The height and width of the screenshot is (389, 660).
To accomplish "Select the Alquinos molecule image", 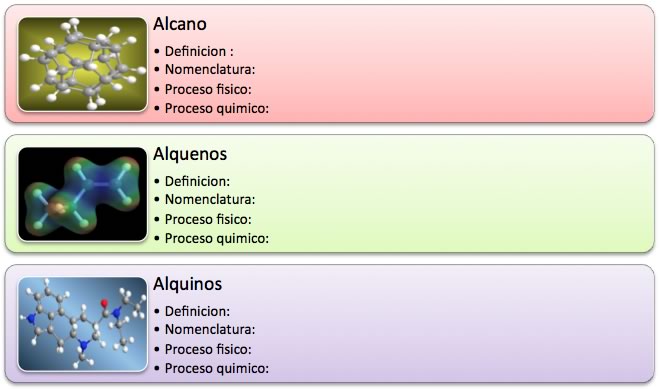I will pos(82,324).
